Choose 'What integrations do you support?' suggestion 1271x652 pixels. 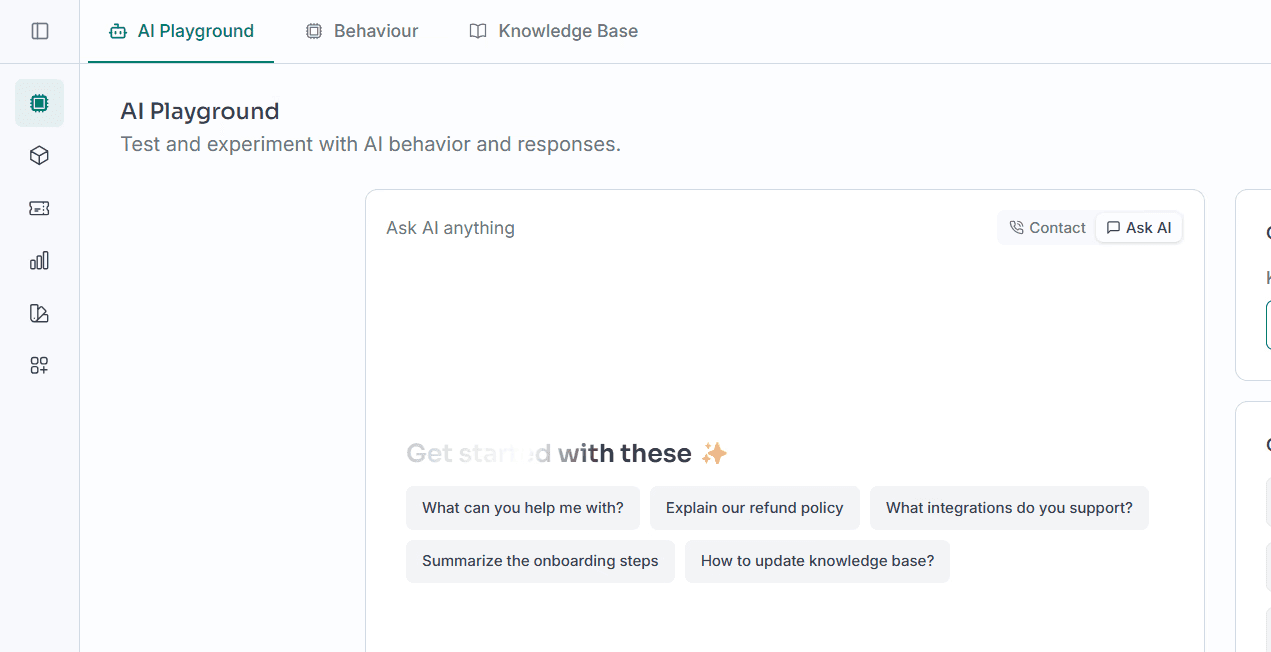(1009, 508)
